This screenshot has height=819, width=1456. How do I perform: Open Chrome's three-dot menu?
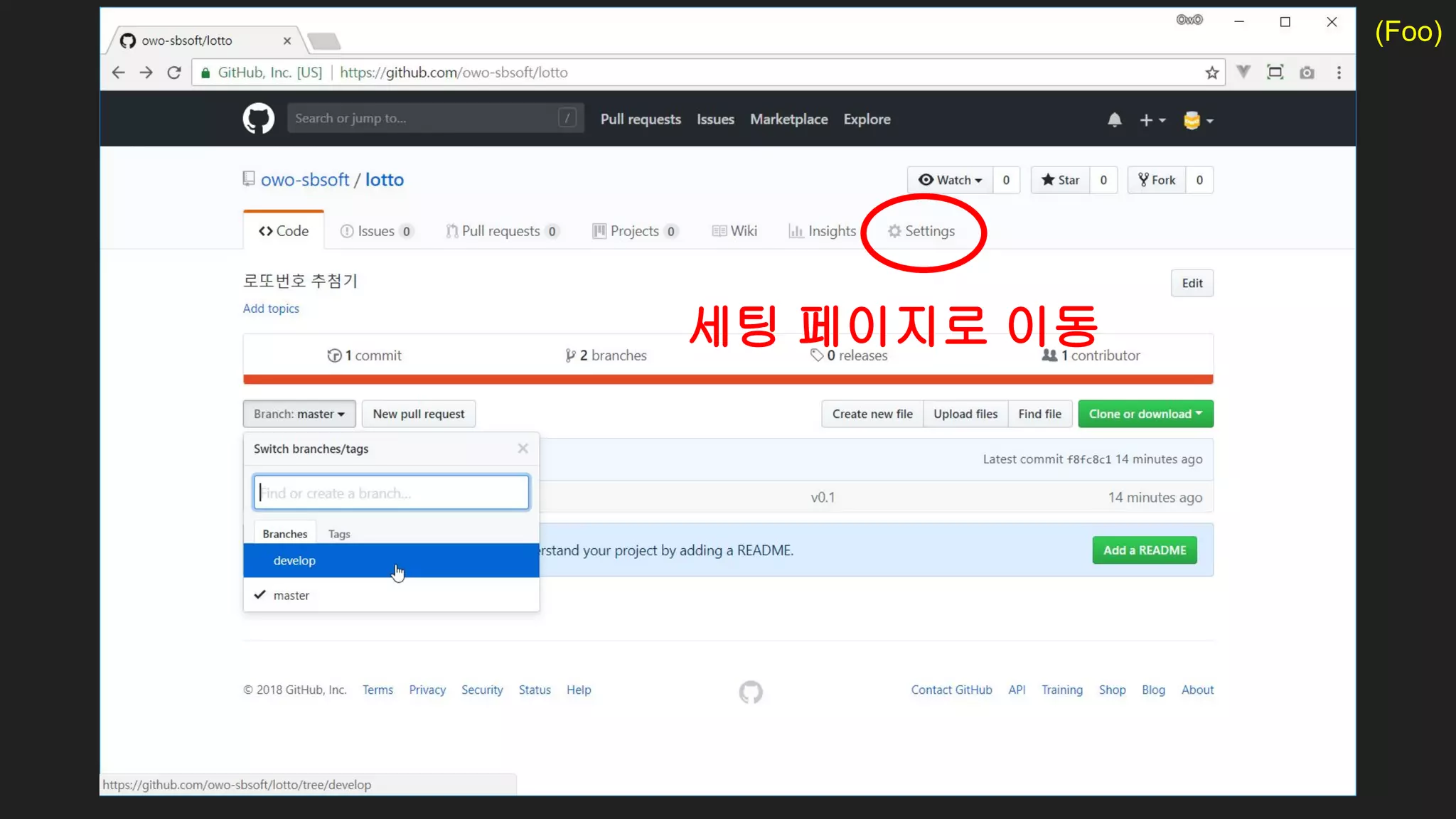click(x=1339, y=73)
